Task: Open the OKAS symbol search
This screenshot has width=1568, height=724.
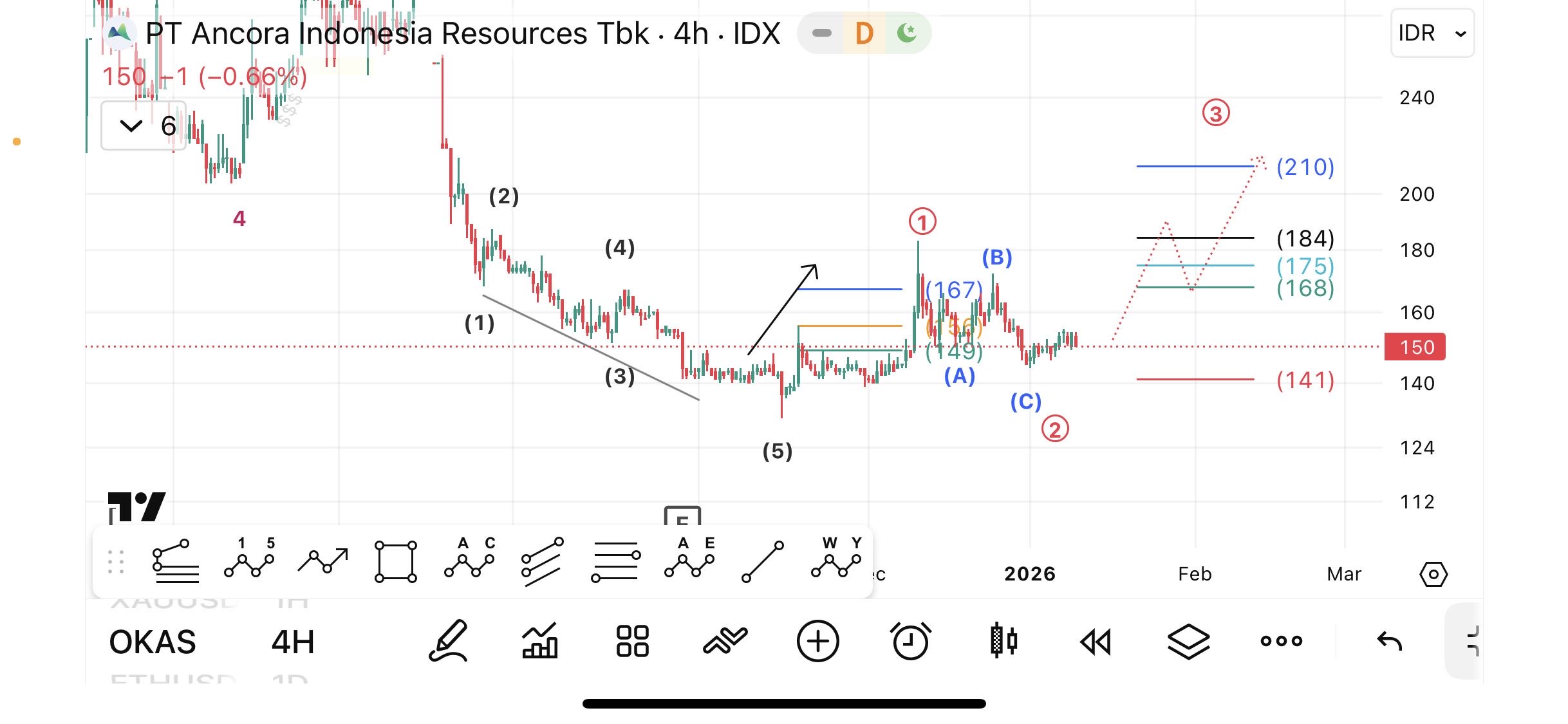Action: 153,642
